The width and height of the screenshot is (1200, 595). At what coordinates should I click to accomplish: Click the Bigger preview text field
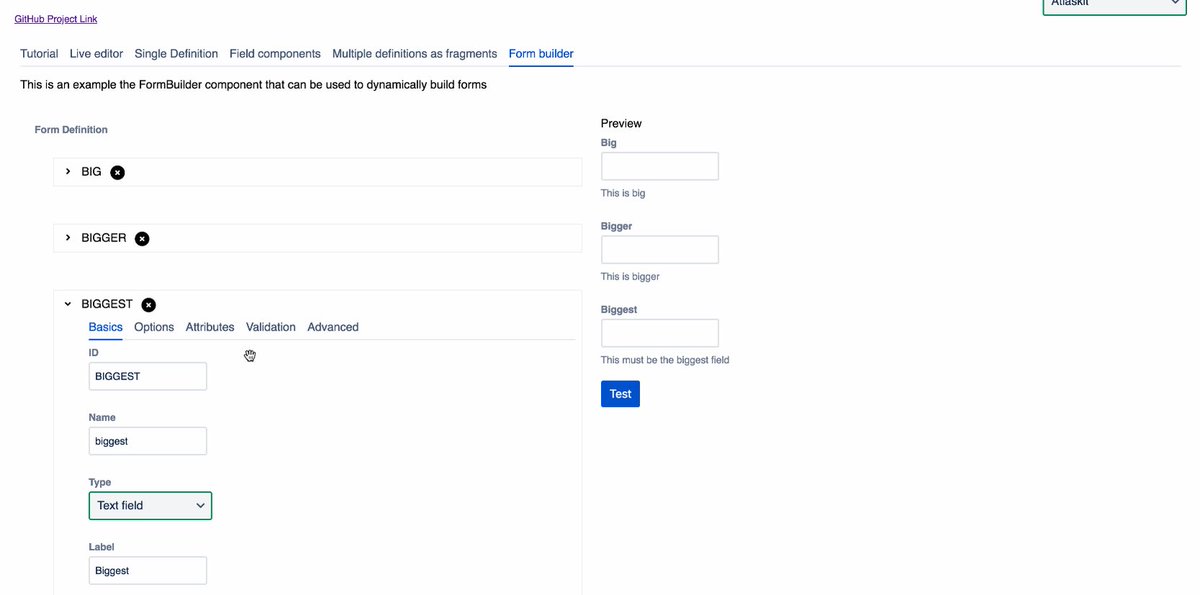660,250
